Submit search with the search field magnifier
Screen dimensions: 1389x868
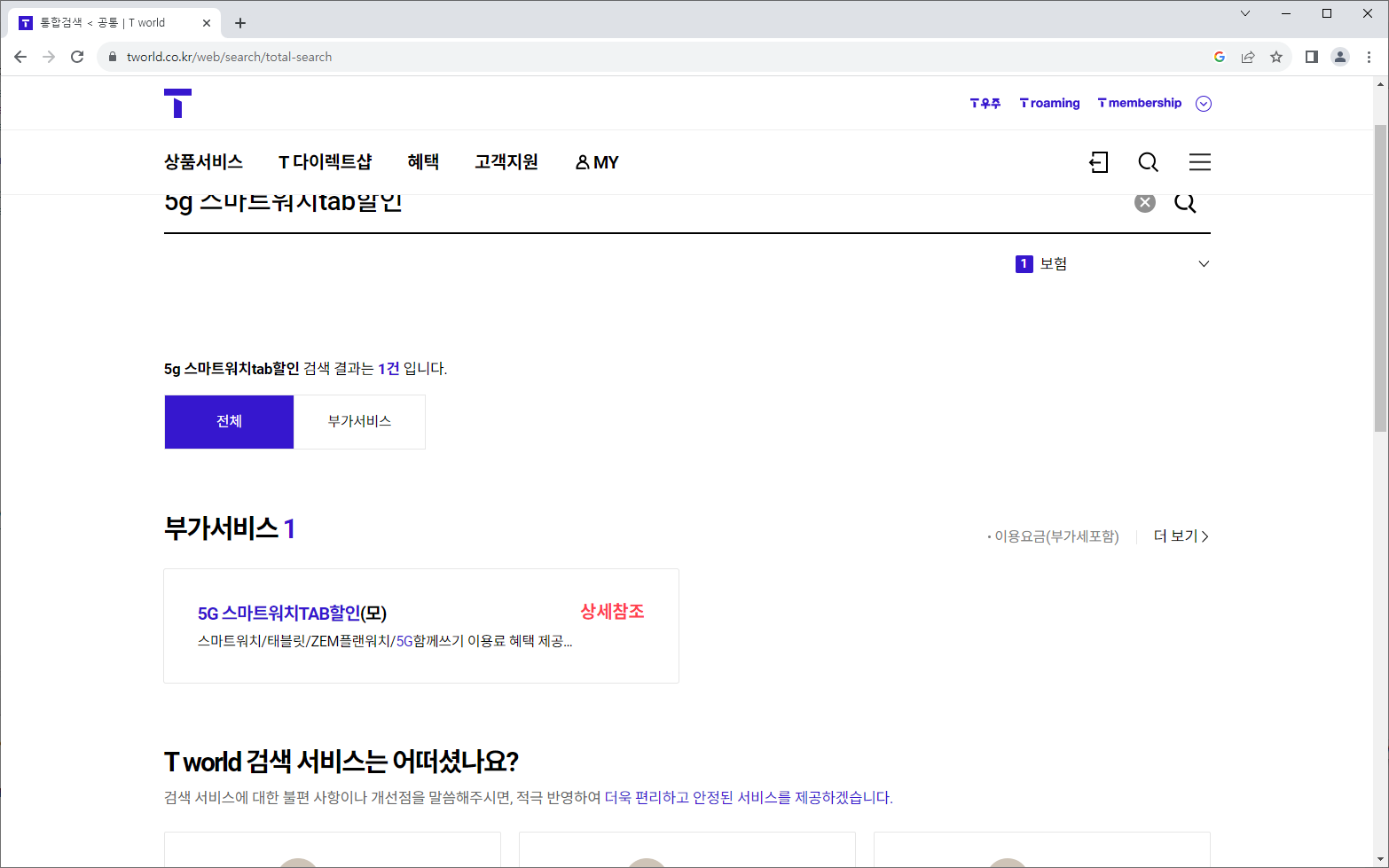(x=1185, y=202)
